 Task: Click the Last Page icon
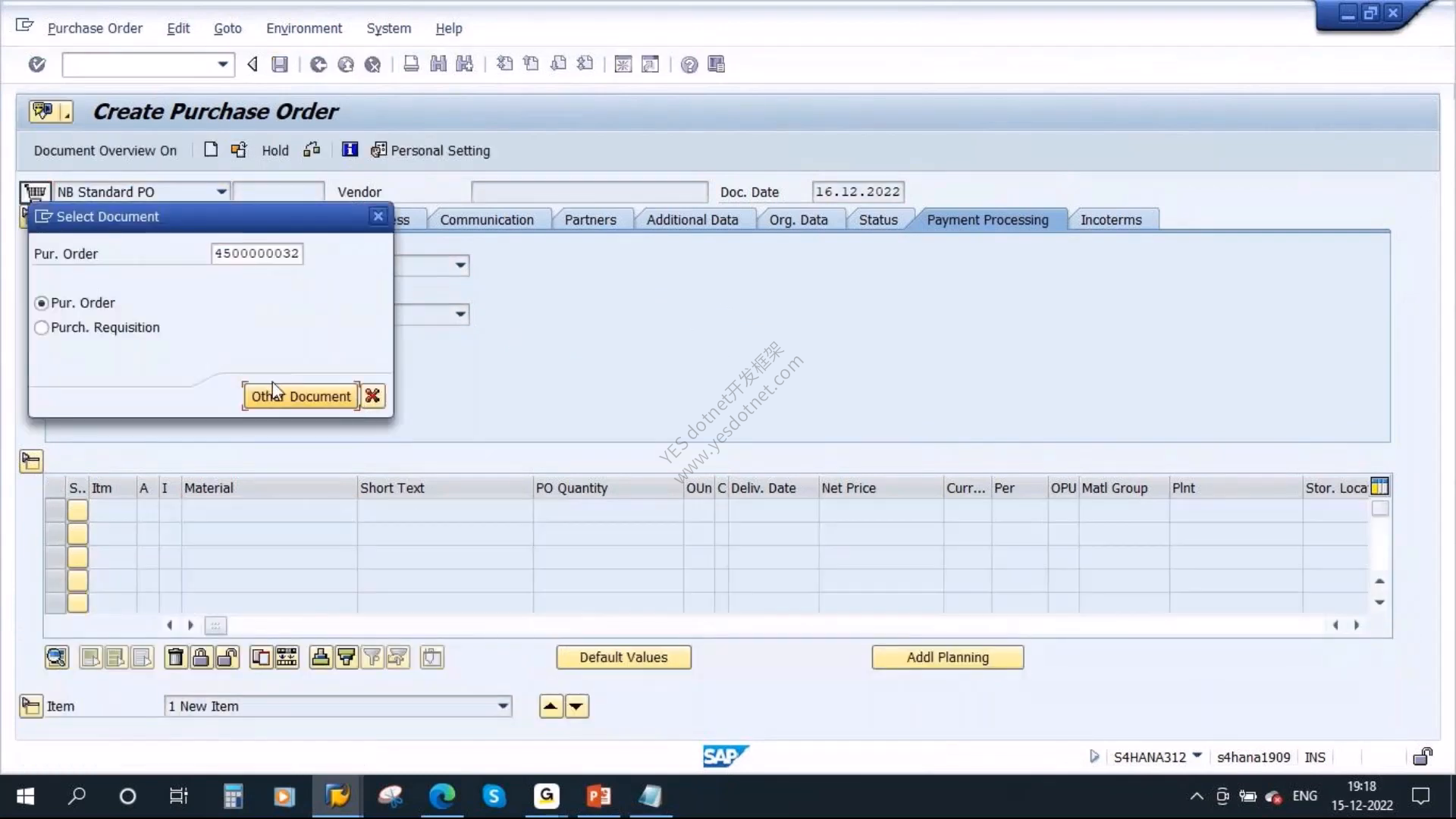click(585, 64)
